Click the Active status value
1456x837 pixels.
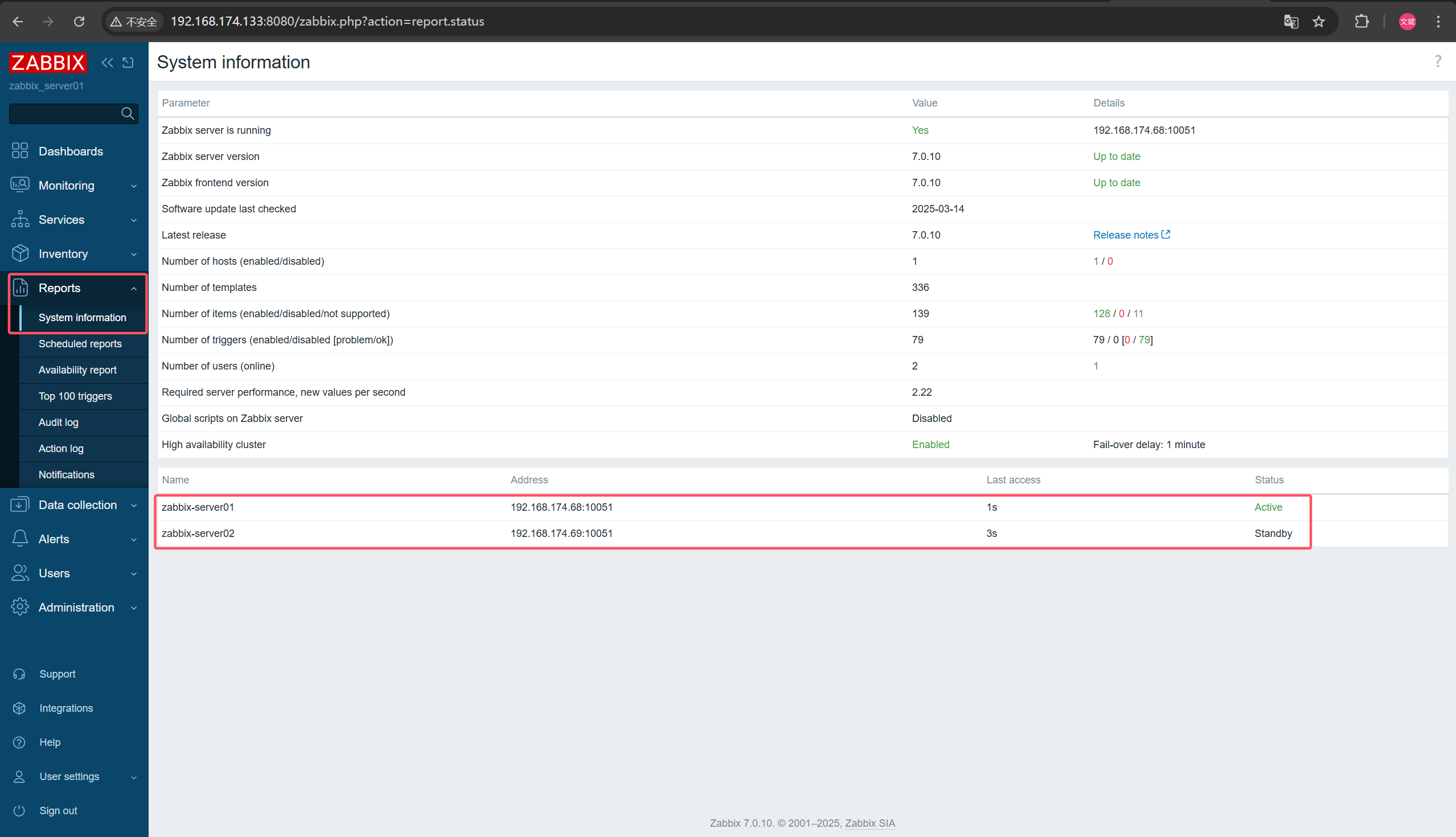click(1268, 507)
